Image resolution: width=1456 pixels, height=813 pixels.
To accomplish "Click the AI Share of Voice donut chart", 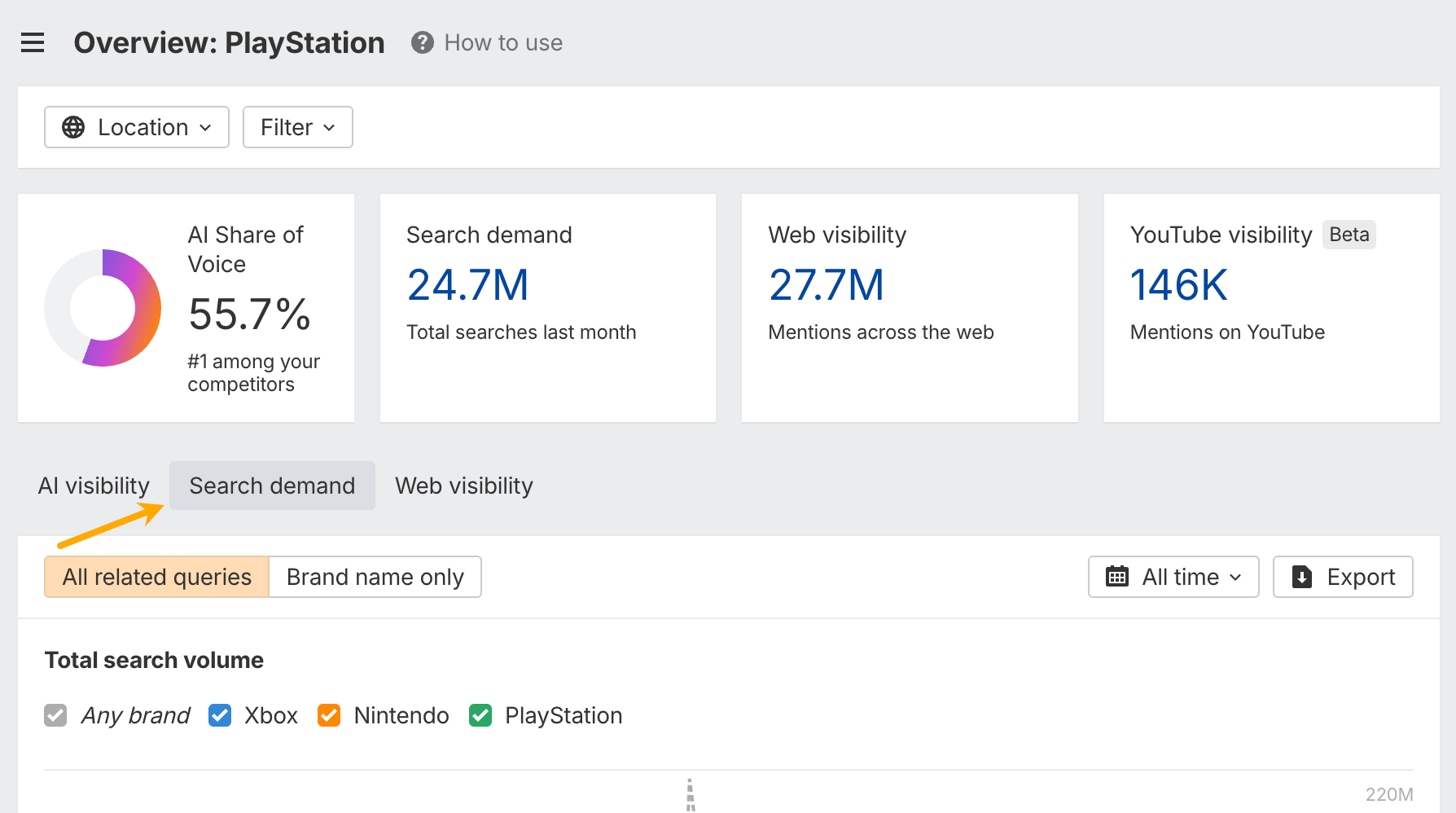I will (103, 308).
